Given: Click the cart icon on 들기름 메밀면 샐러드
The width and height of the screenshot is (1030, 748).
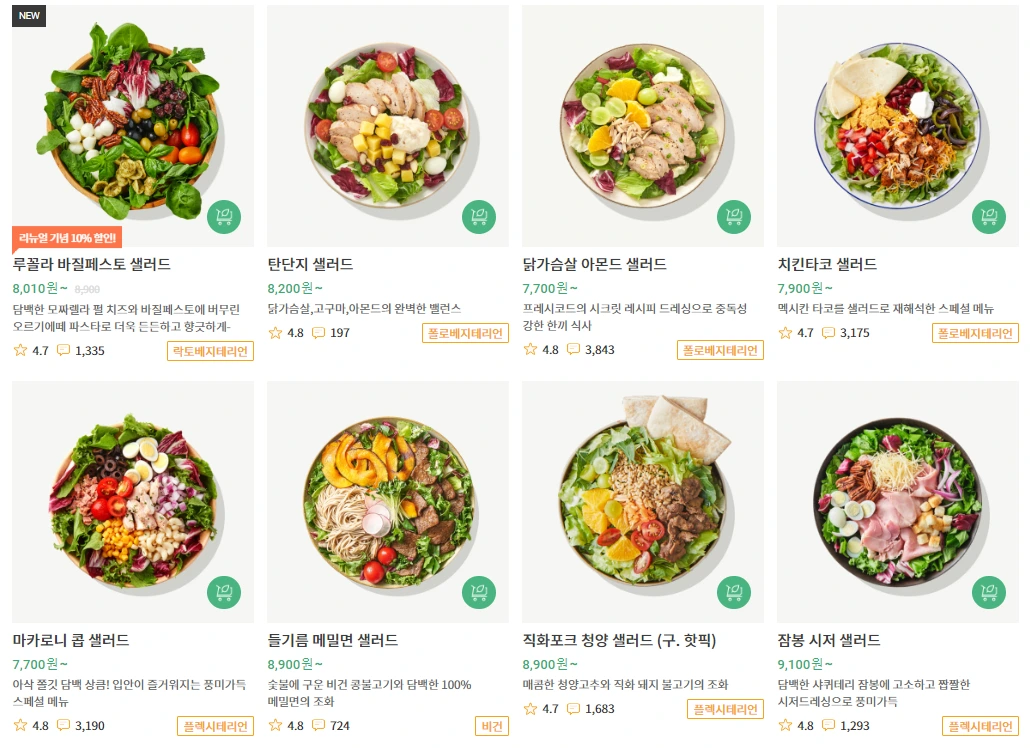Looking at the screenshot, I should 479,592.
